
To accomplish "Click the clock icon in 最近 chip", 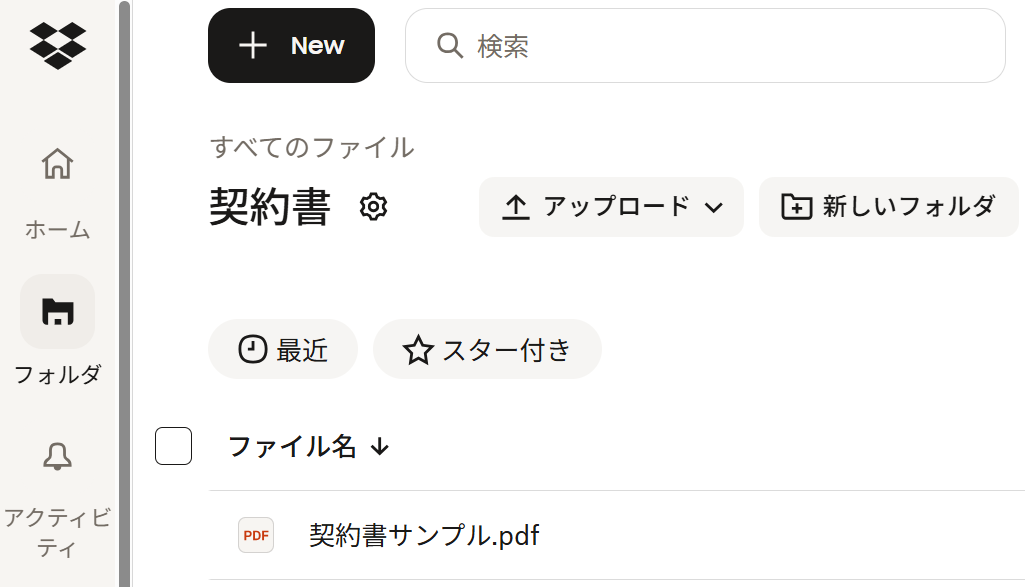I will coord(253,349).
